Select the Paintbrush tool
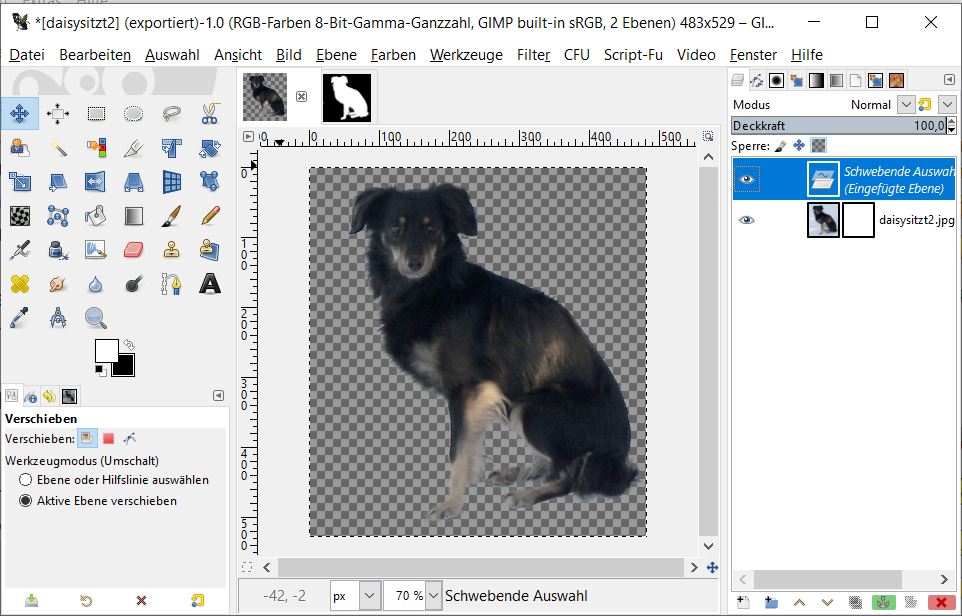 (x=172, y=216)
